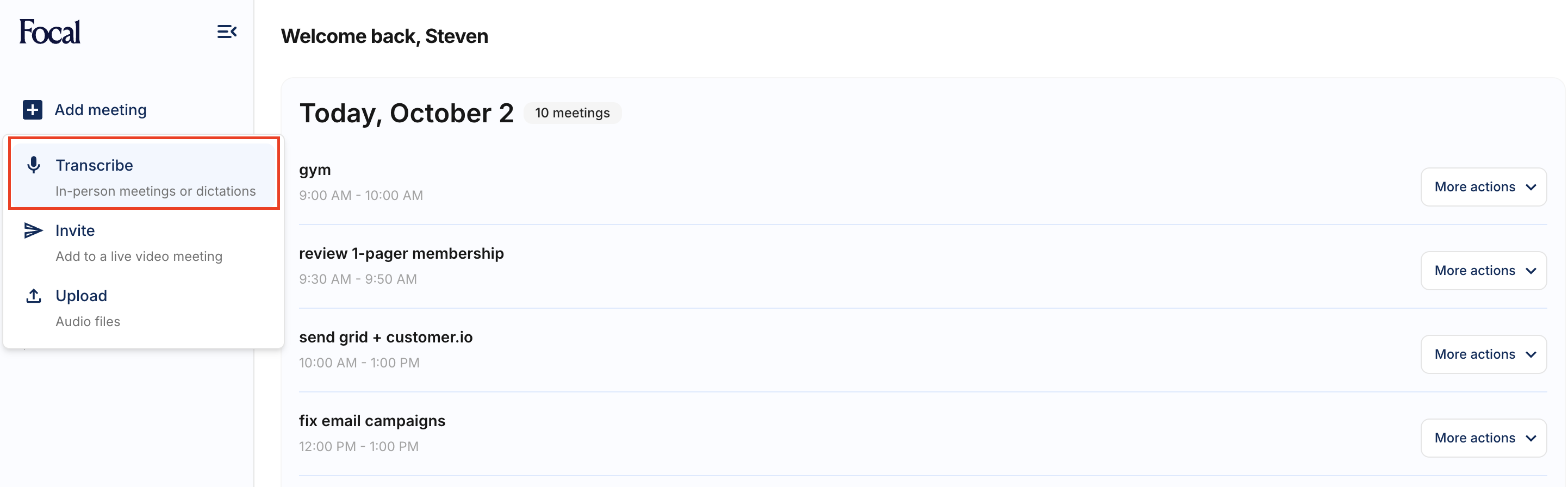
Task: Choose Invite to a live video meeting
Action: [x=139, y=242]
